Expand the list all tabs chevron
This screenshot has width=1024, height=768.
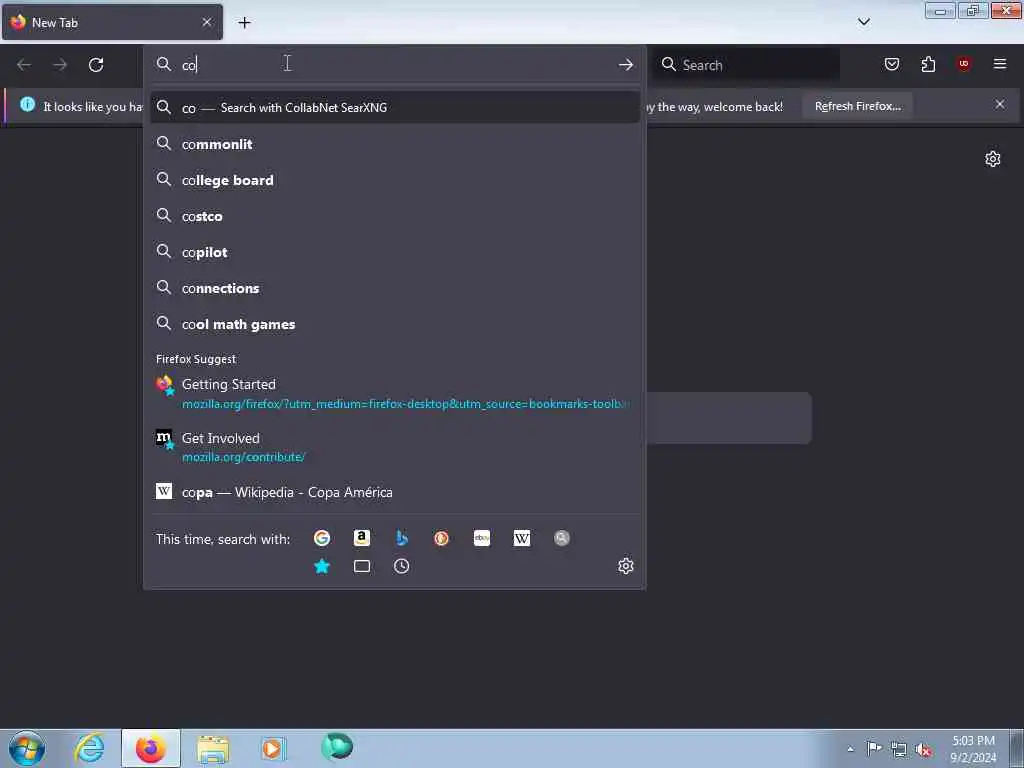(x=863, y=22)
